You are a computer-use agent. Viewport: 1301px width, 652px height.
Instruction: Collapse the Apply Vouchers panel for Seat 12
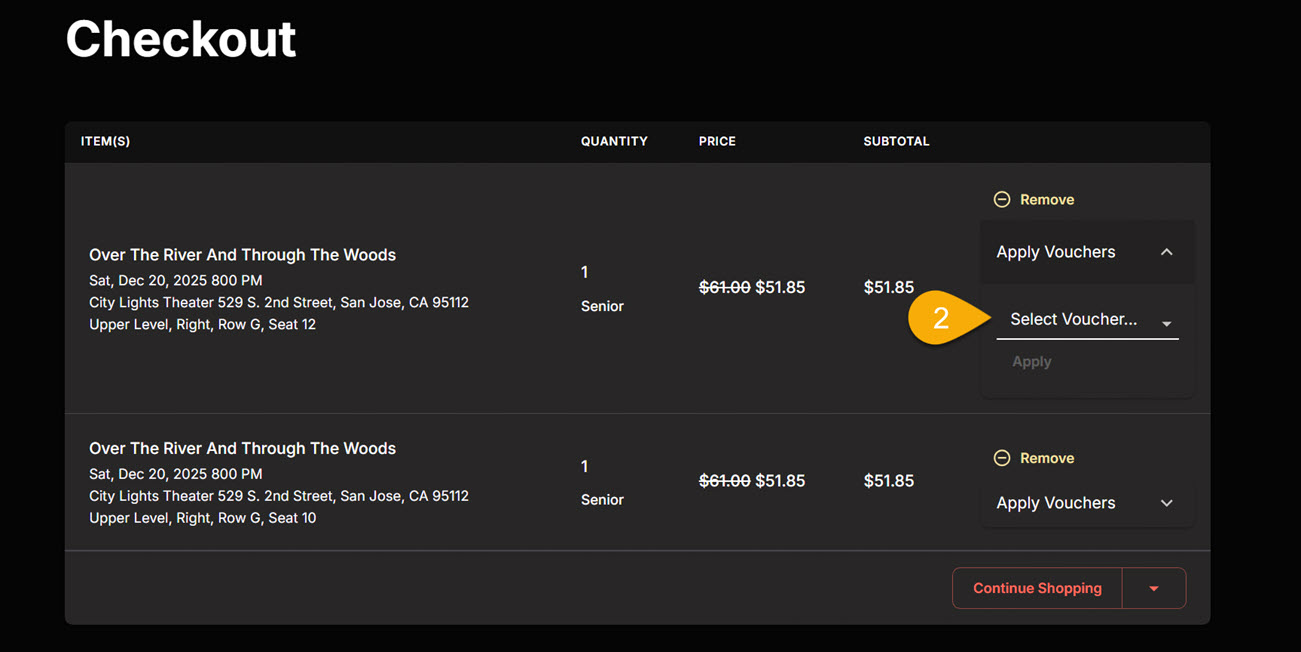click(1056, 252)
